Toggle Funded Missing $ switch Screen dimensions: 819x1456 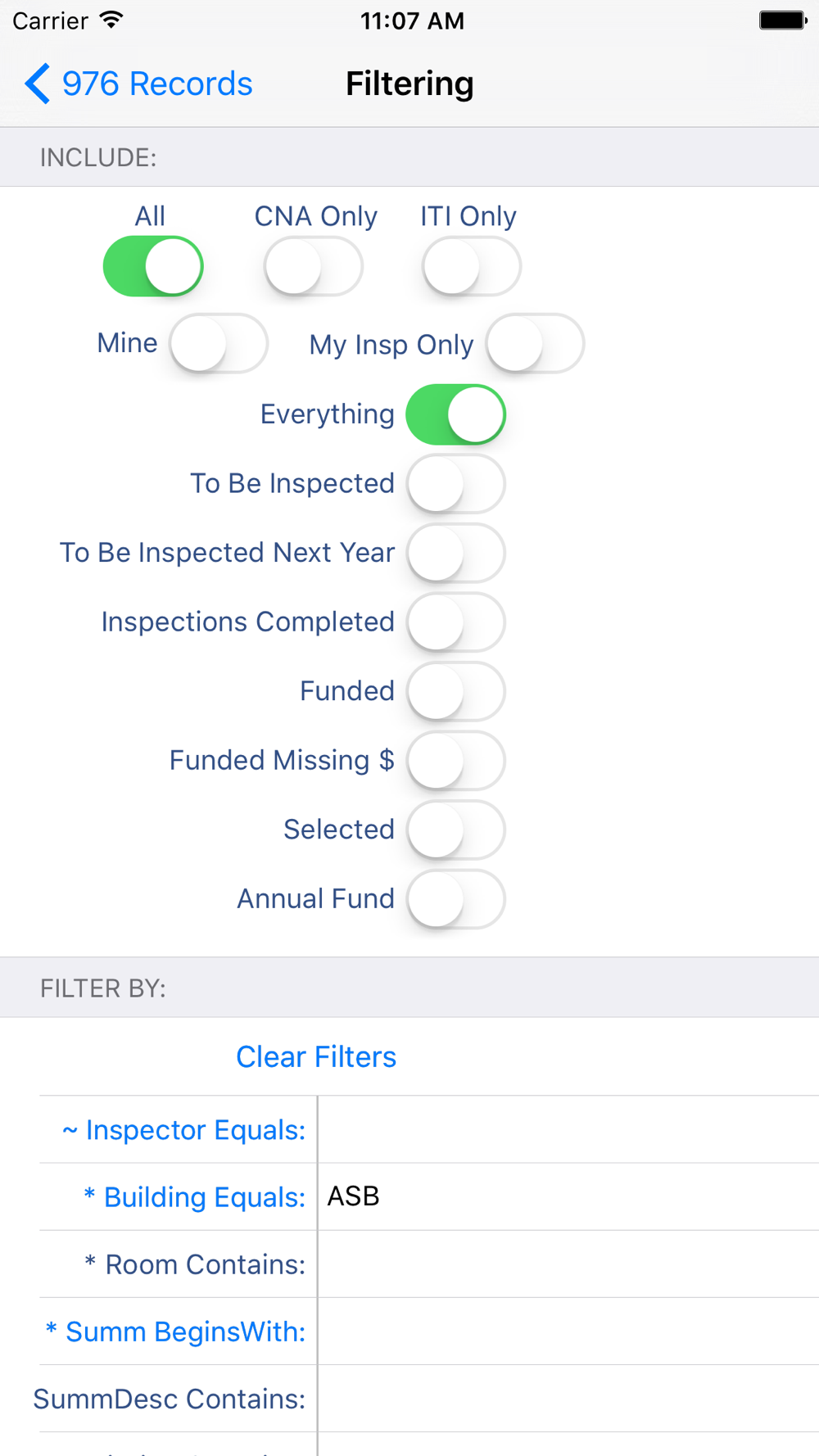click(456, 761)
